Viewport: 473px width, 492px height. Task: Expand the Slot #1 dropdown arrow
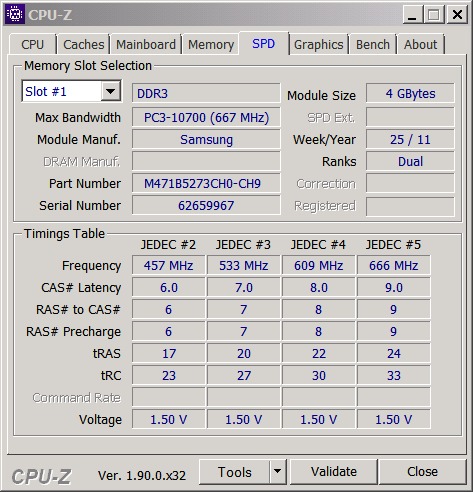[x=110, y=91]
